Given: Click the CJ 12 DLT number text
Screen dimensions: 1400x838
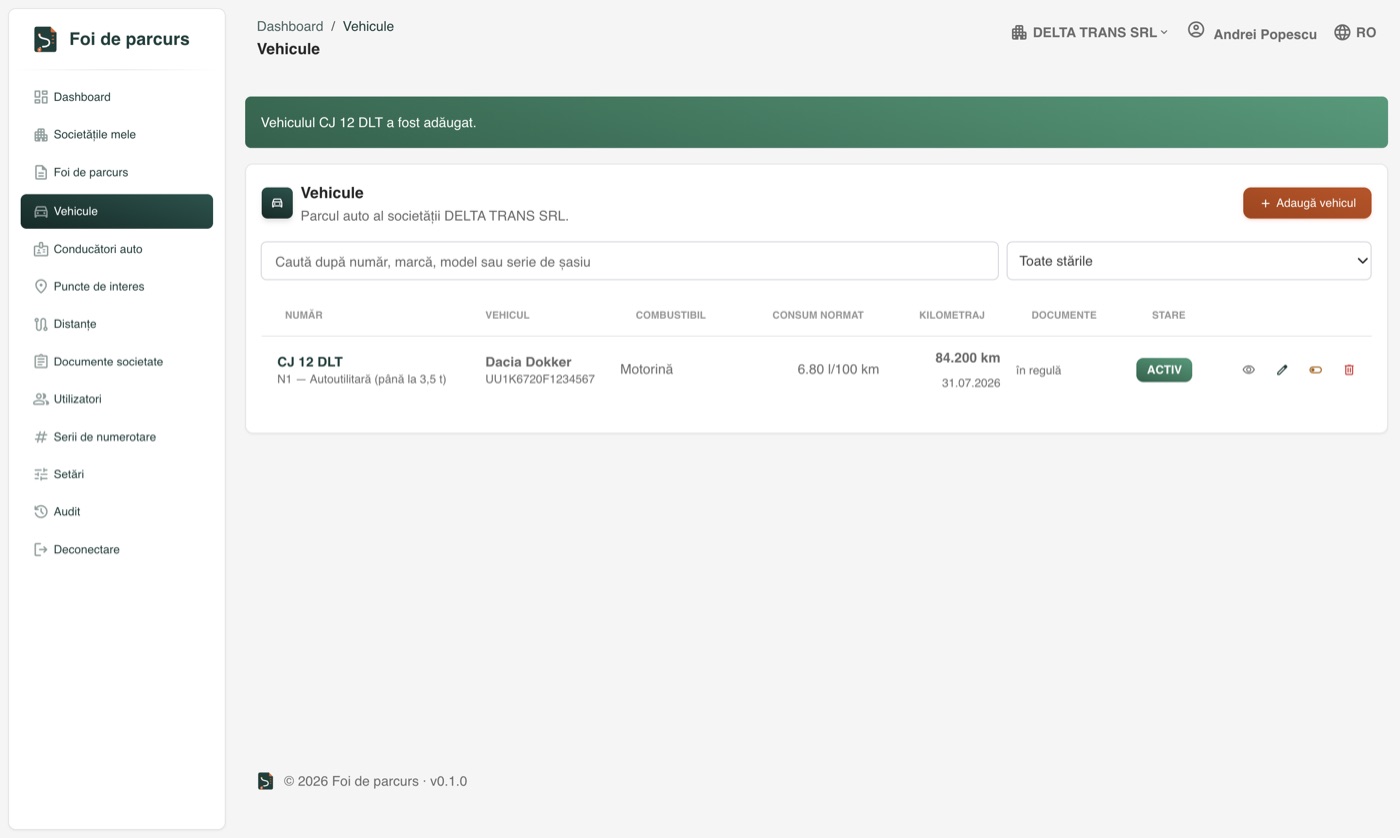Looking at the screenshot, I should click(x=310, y=362).
